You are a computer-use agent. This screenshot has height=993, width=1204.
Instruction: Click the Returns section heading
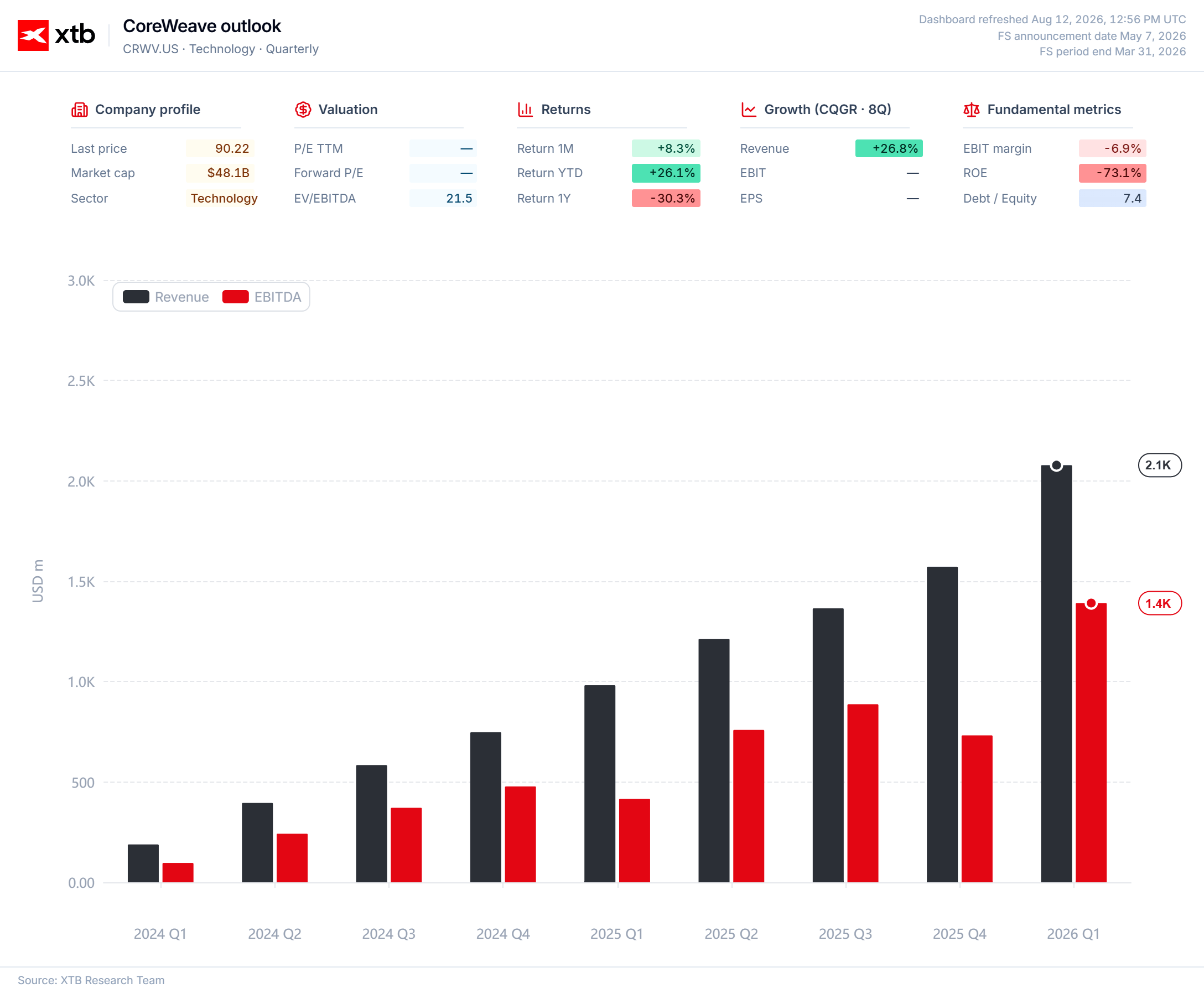(566, 109)
